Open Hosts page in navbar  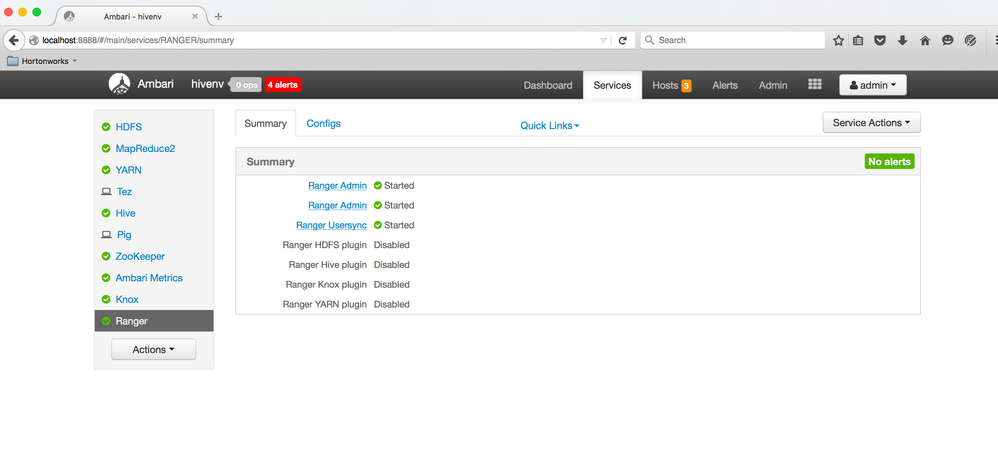click(x=665, y=85)
